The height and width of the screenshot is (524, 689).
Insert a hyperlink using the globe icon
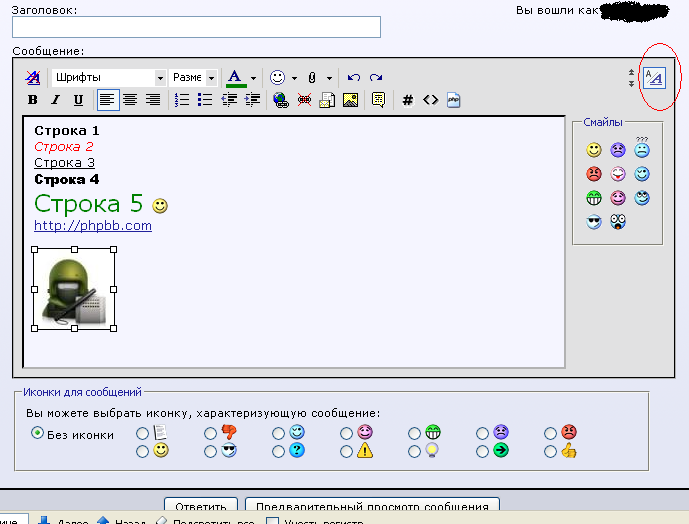(280, 100)
